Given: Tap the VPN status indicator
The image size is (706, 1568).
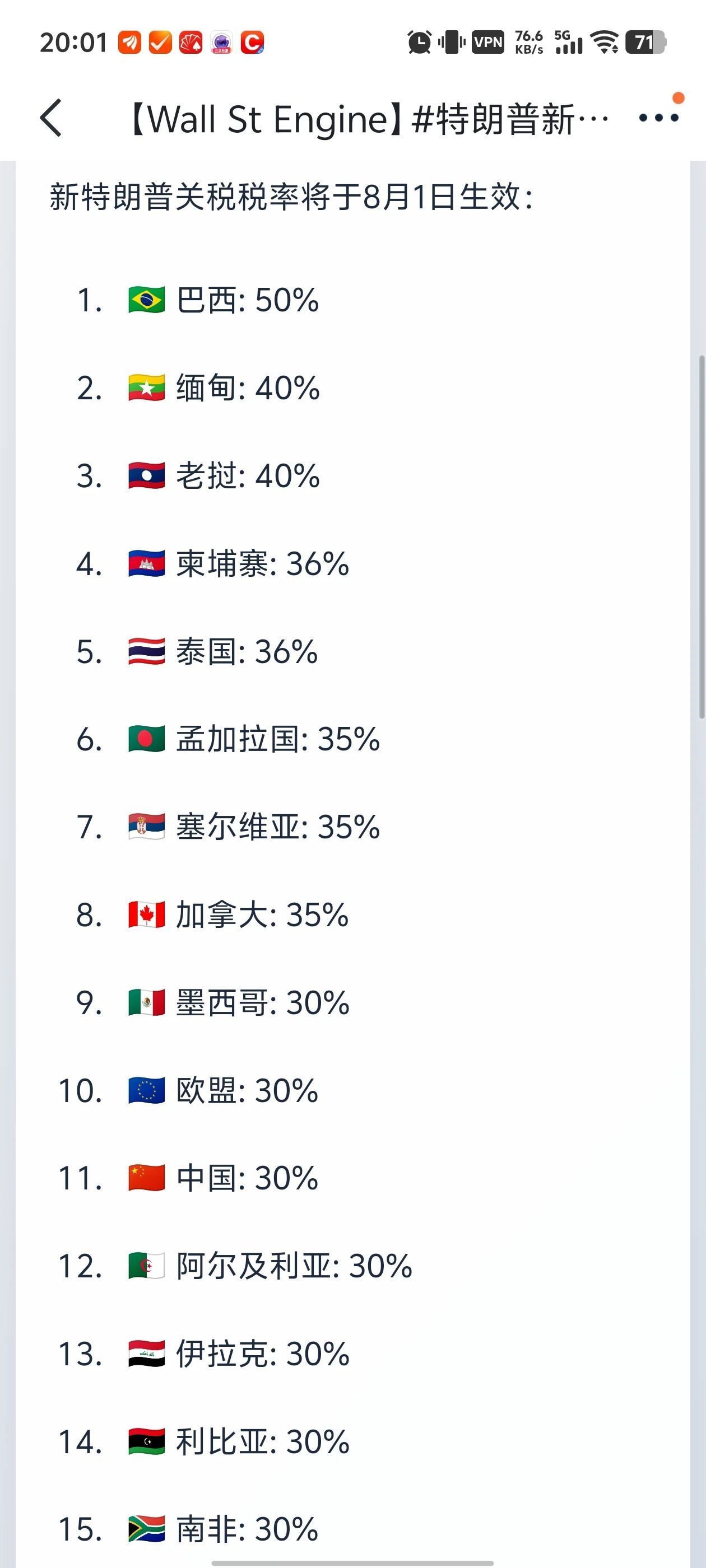Looking at the screenshot, I should click(x=488, y=42).
